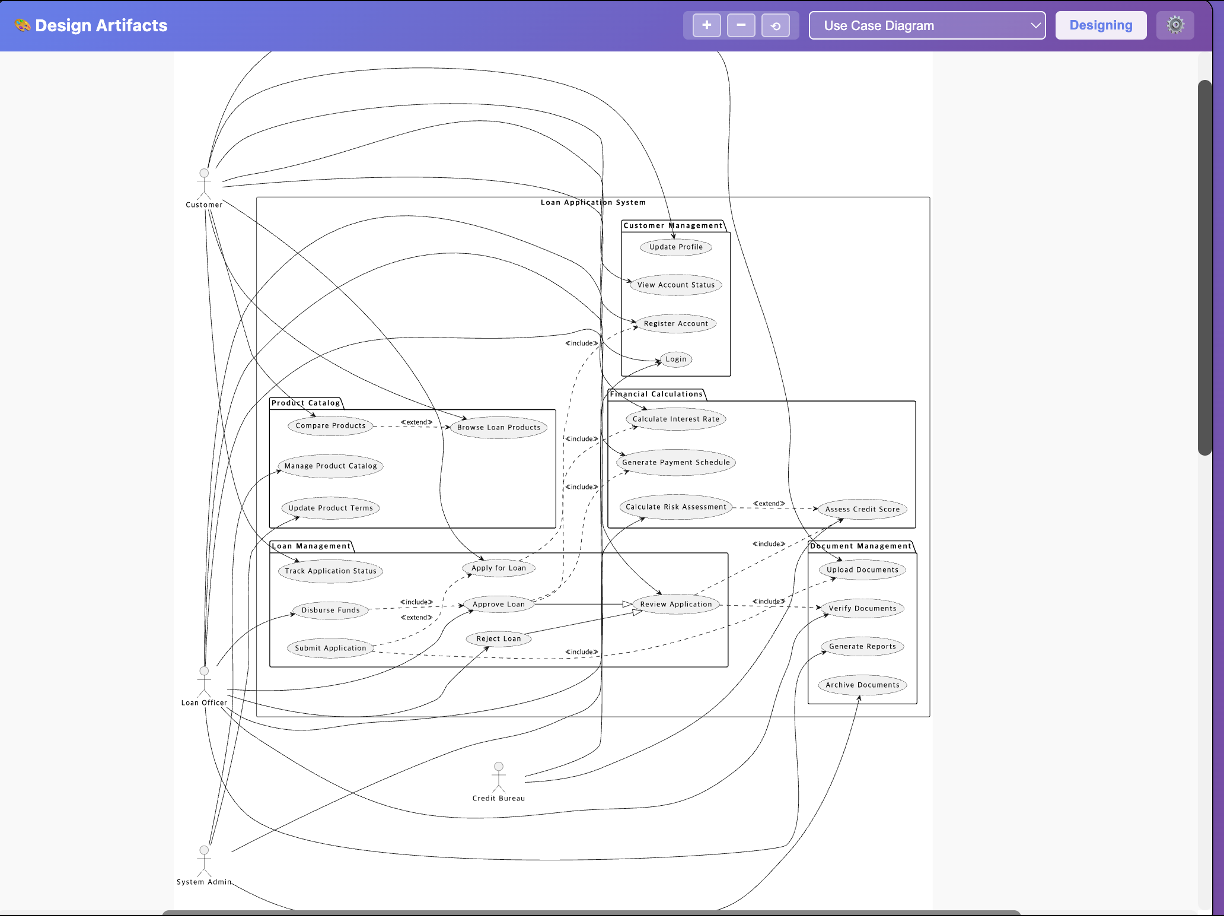Click the Apply for Loan use case
The height and width of the screenshot is (916, 1224).
click(x=498, y=568)
